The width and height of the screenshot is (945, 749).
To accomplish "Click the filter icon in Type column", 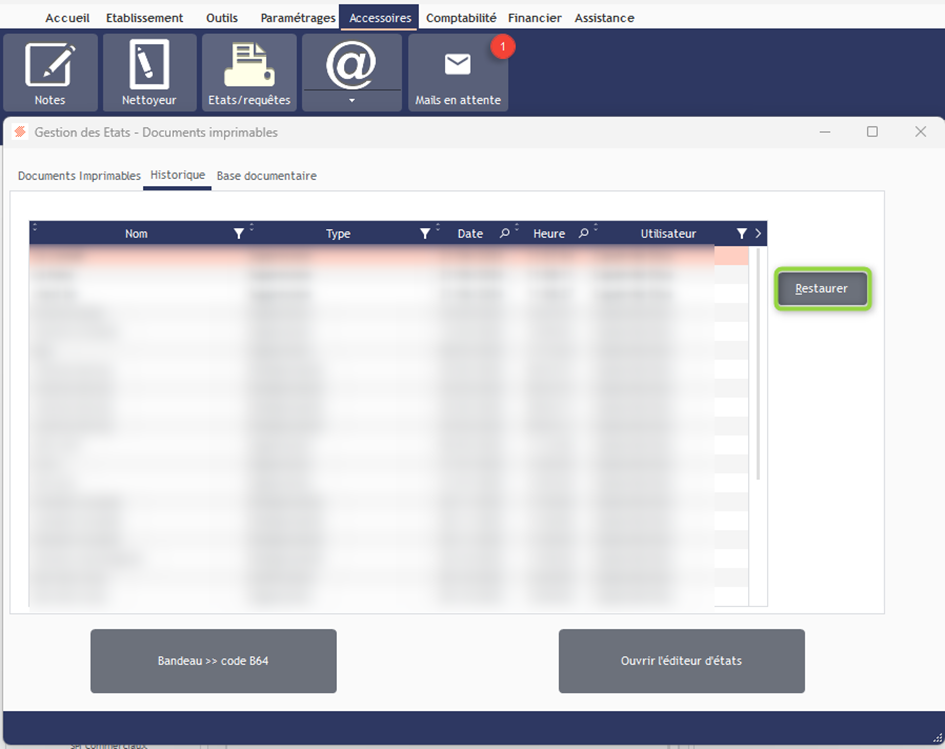I will [x=425, y=234].
